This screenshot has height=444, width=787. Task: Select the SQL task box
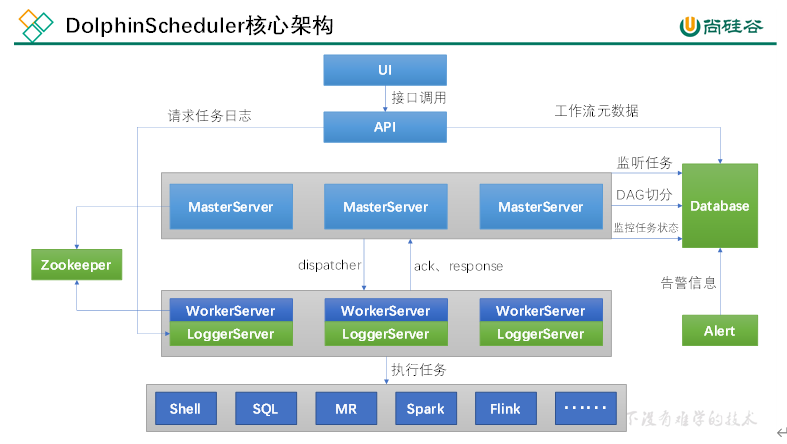pyautogui.click(x=265, y=408)
